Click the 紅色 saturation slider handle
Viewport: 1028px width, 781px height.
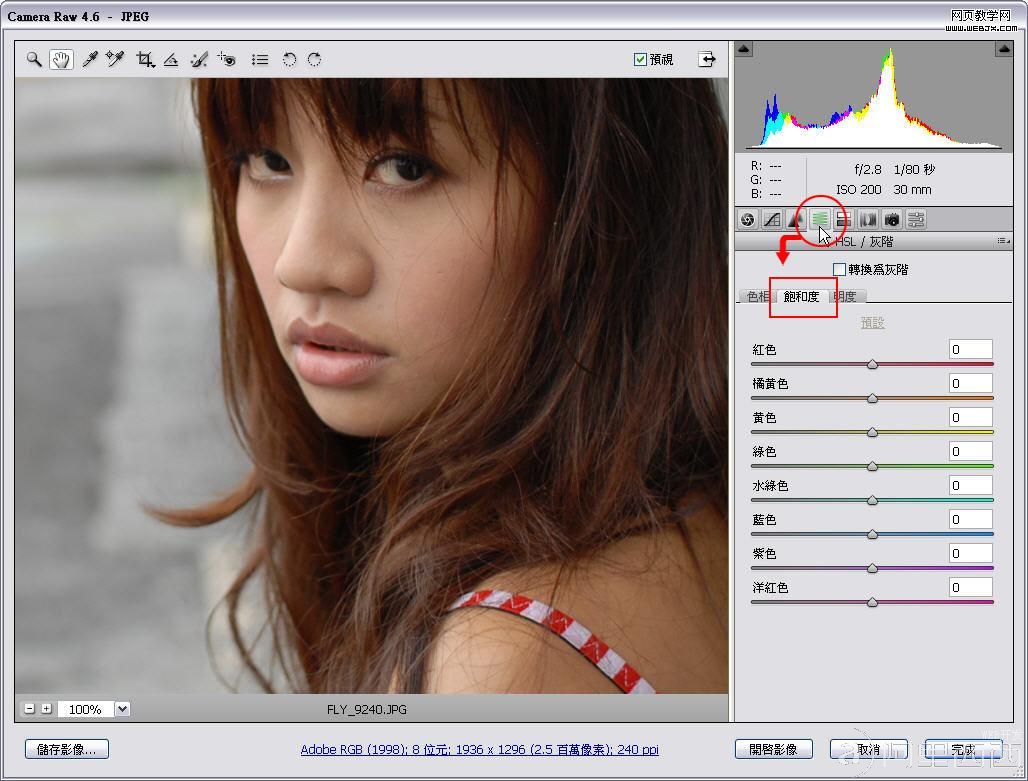[872, 365]
